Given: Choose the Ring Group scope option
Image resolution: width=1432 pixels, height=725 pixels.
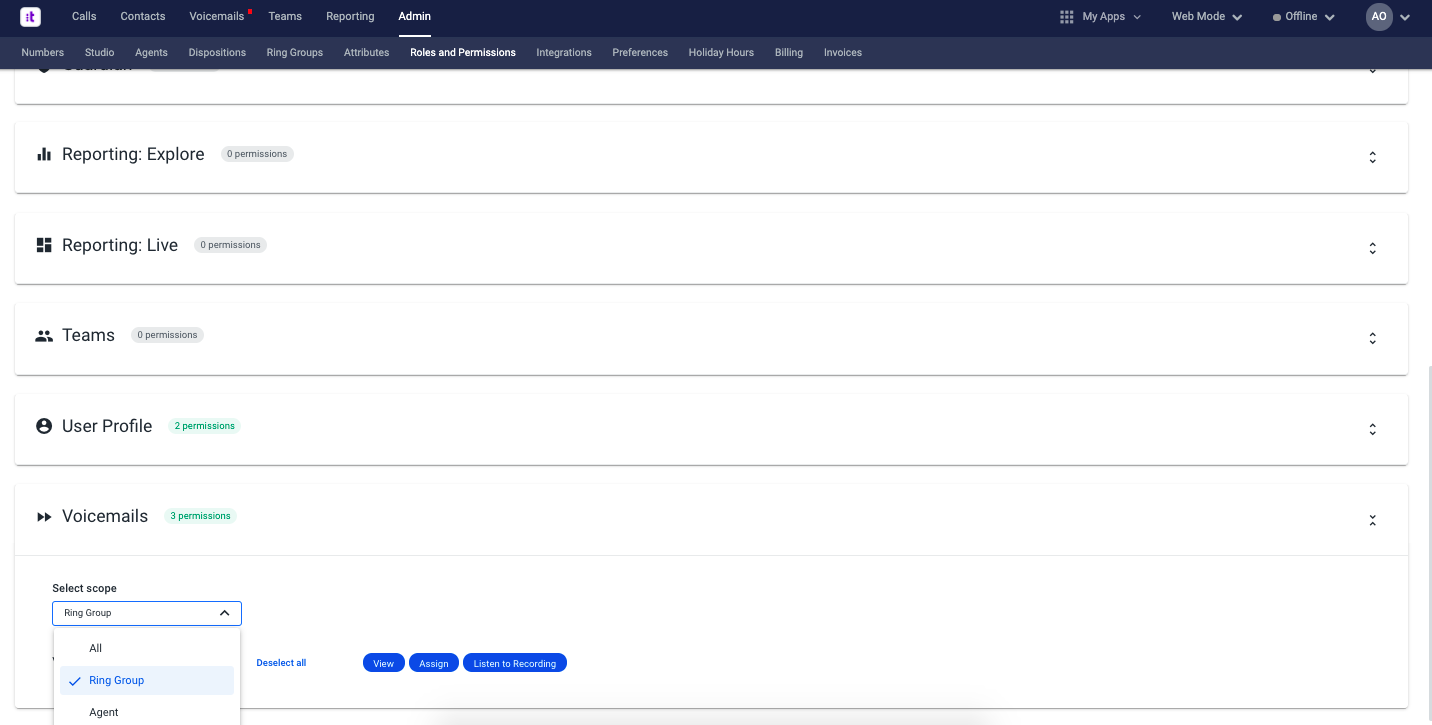Looking at the screenshot, I should click(147, 680).
